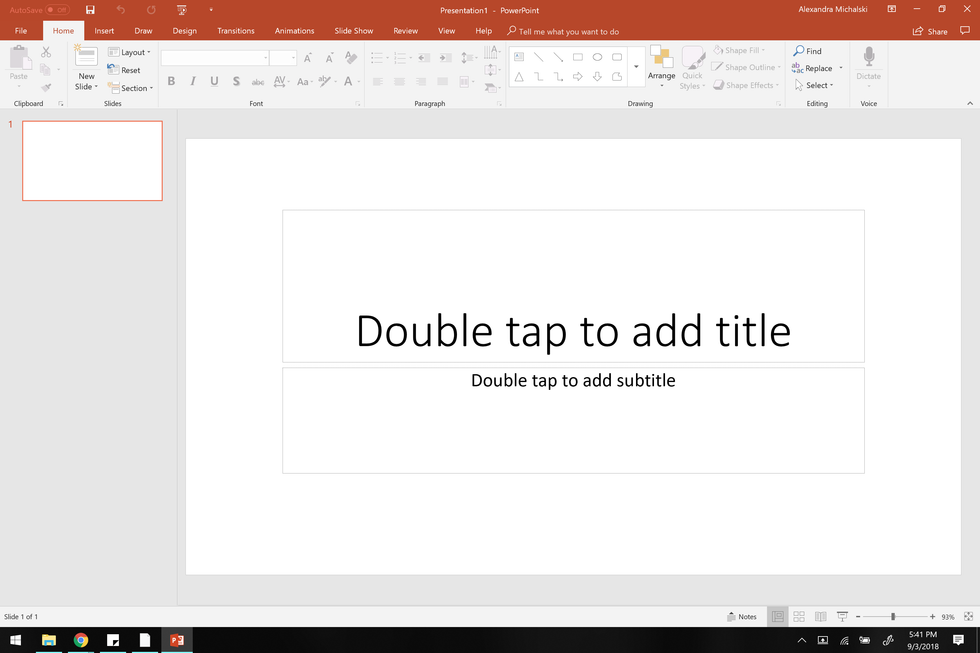980x653 pixels.
Task: Click the Dictate microphone icon
Action: coord(869,57)
